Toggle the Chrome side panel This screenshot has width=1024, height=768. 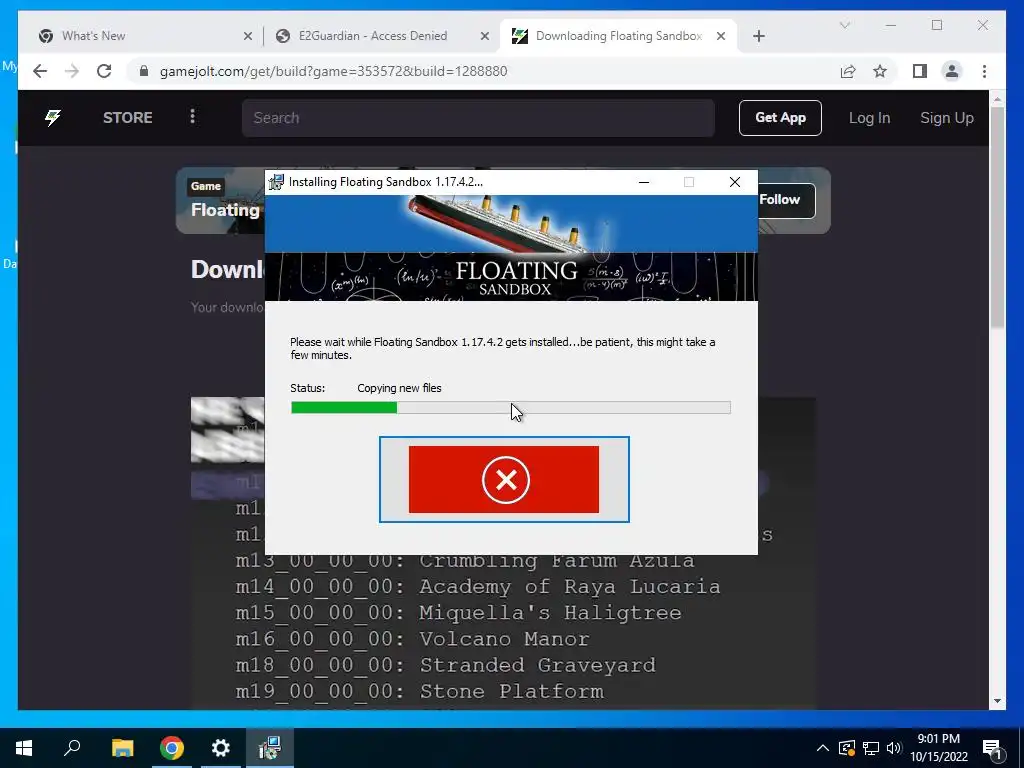click(920, 71)
